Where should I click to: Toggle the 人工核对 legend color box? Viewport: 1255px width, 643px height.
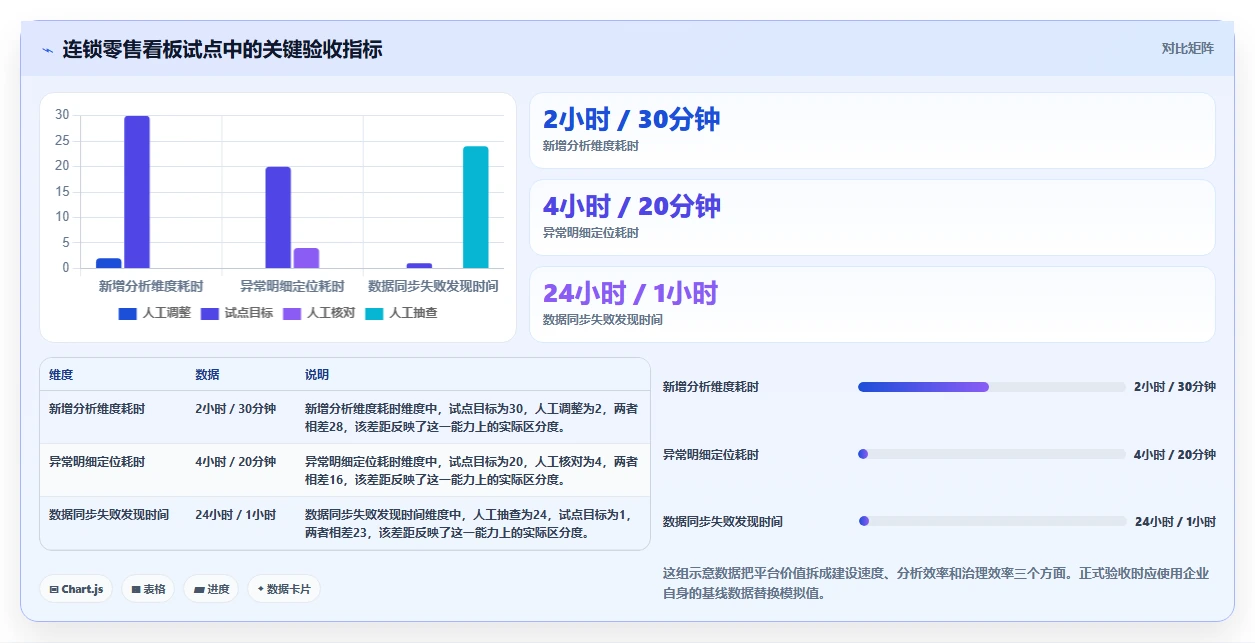[292, 313]
